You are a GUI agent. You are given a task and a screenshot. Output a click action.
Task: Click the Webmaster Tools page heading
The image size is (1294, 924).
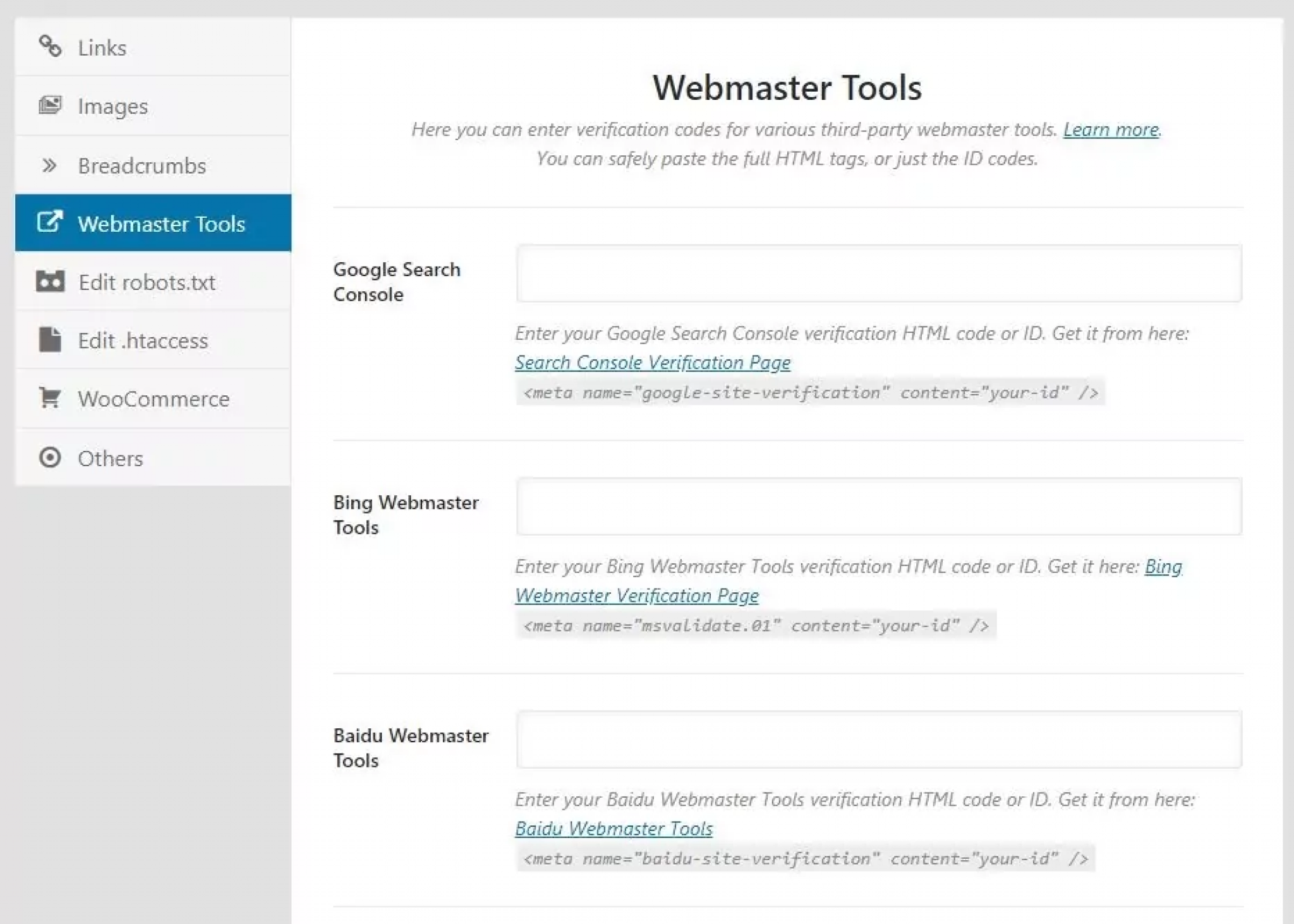click(x=787, y=87)
